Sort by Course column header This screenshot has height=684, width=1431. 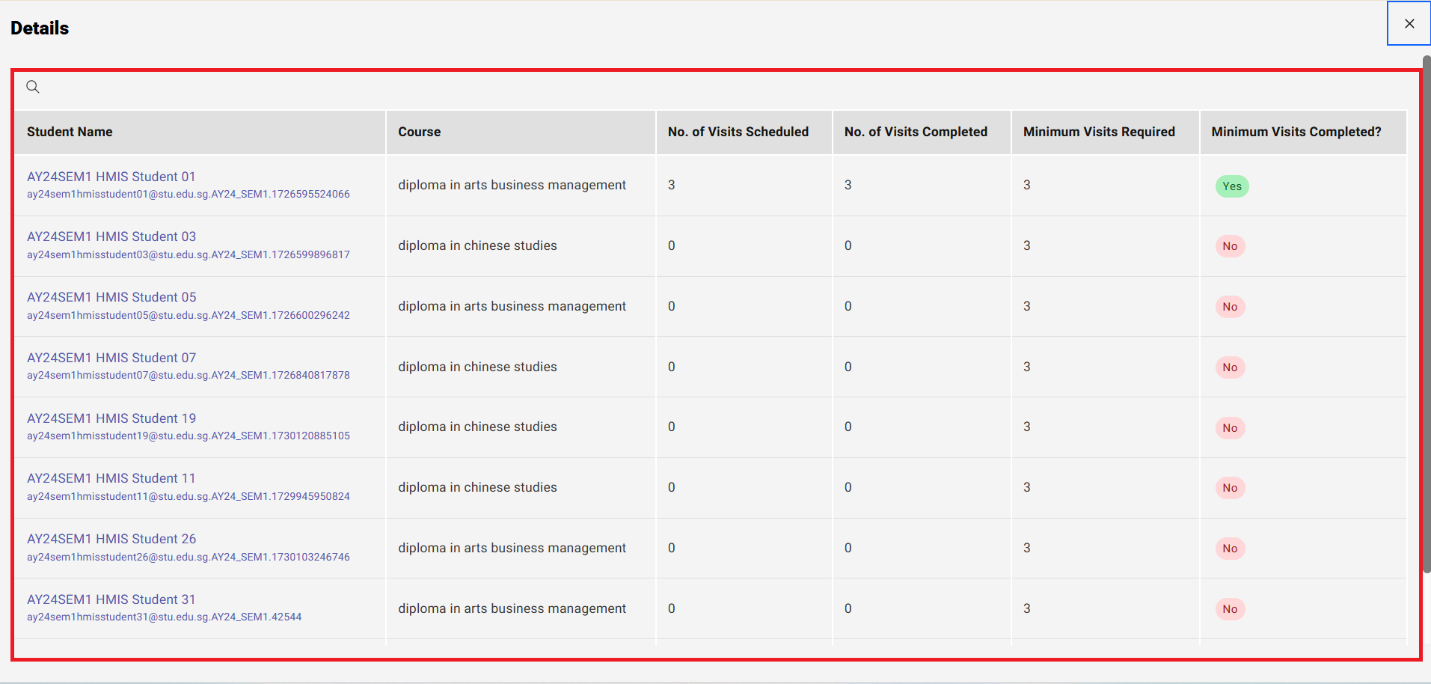click(419, 132)
